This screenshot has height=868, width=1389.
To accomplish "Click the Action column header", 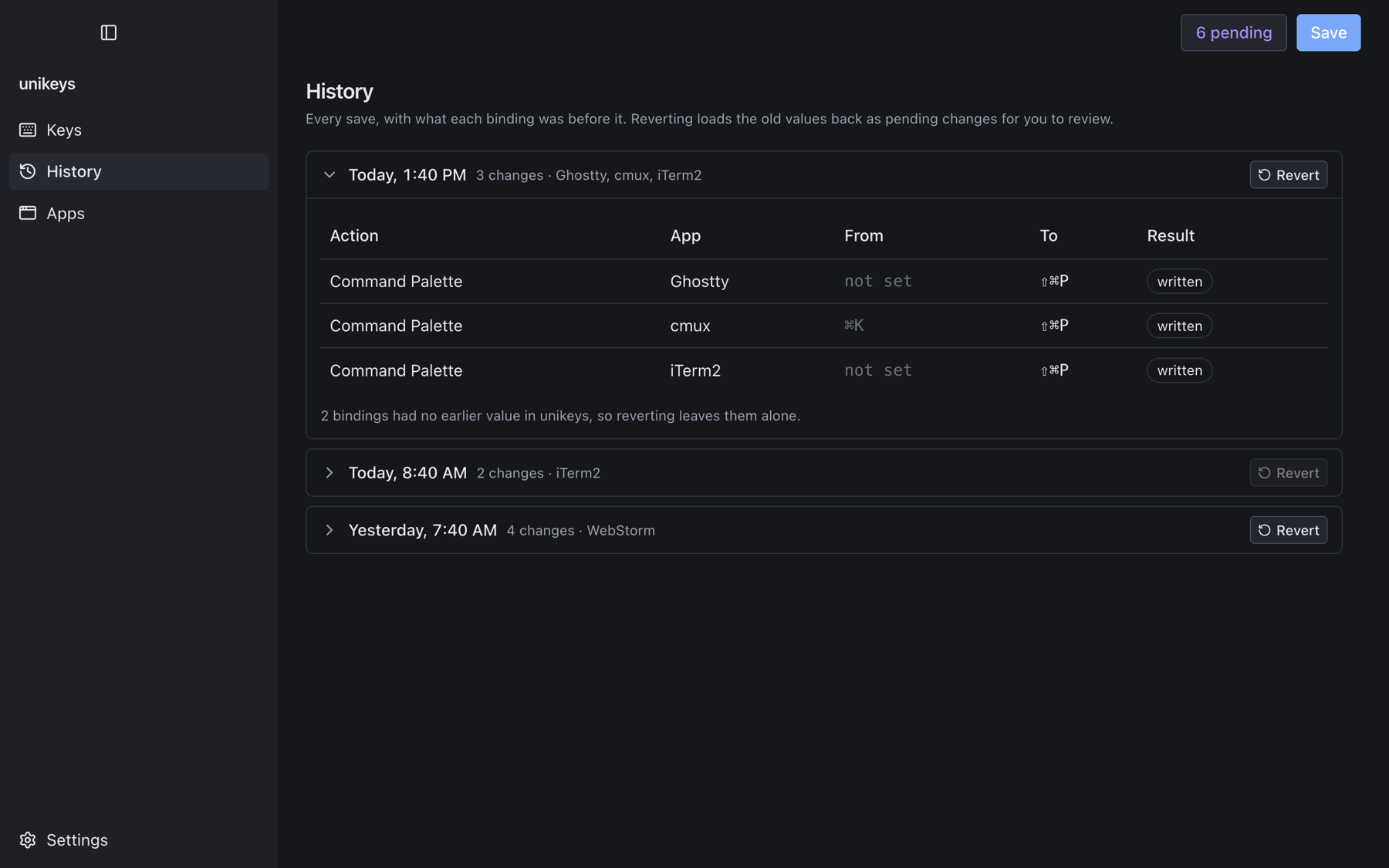I will tap(354, 235).
